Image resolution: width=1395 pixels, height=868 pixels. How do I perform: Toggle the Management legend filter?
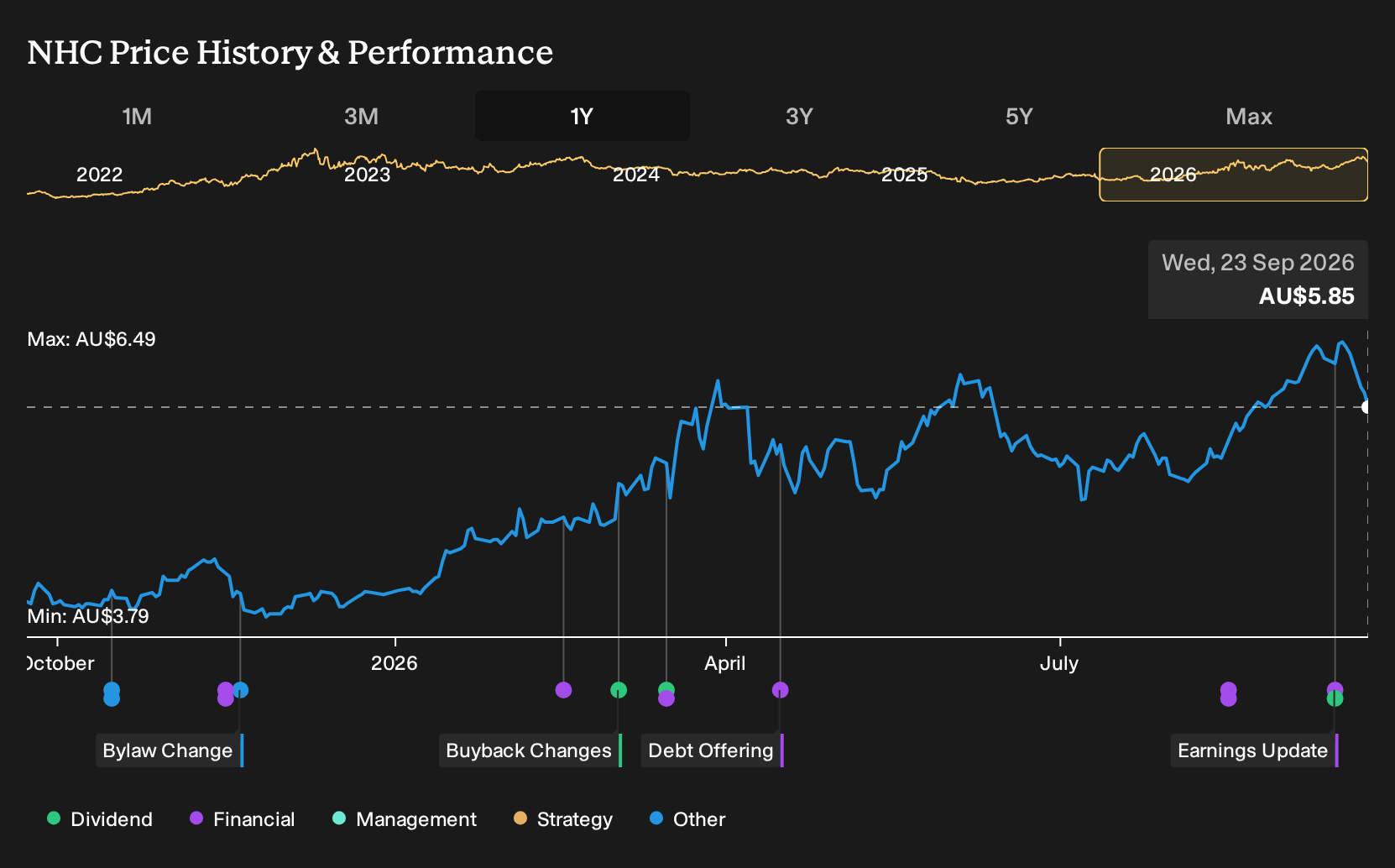(404, 819)
